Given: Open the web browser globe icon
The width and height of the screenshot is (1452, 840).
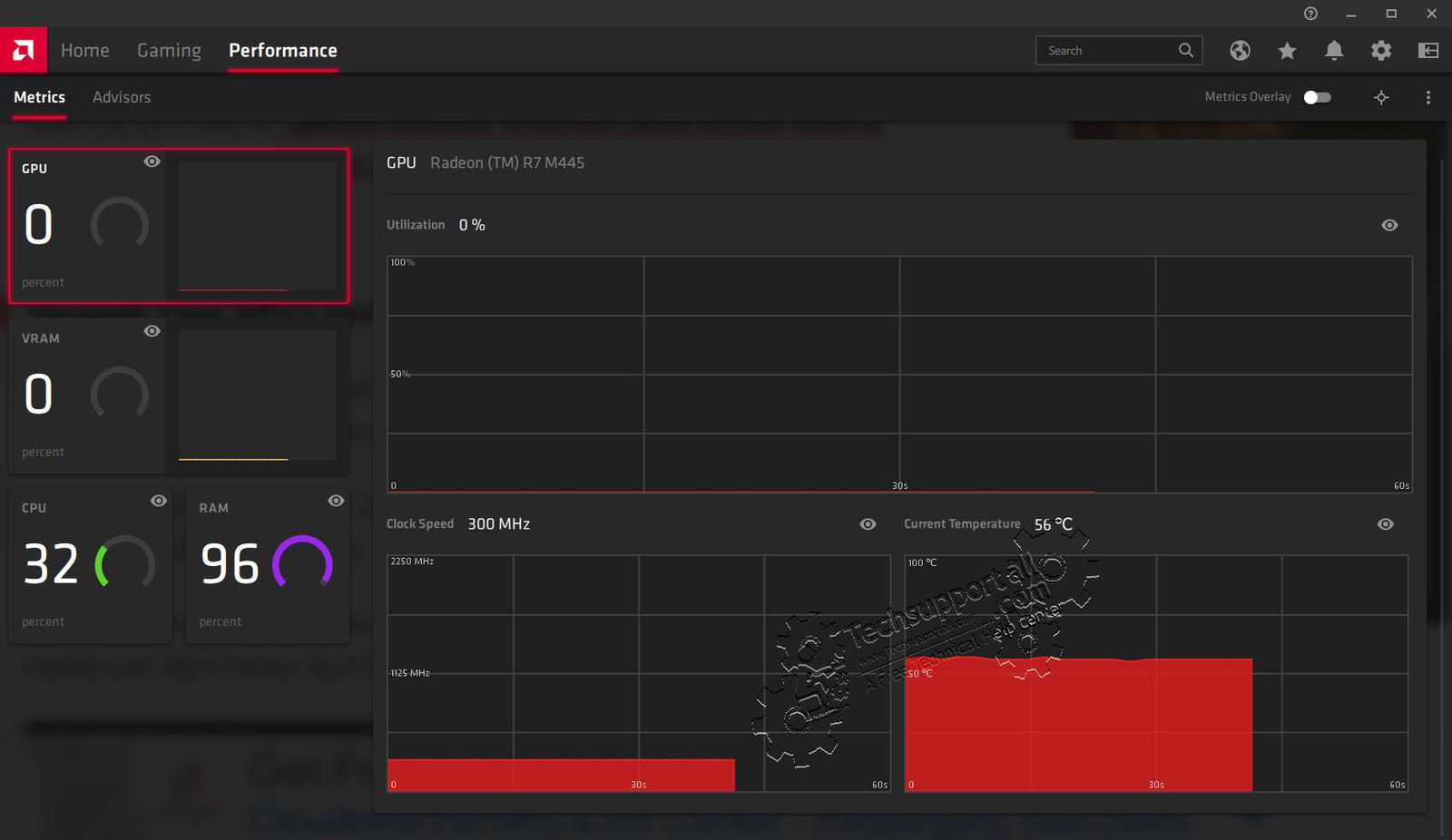Looking at the screenshot, I should [x=1240, y=51].
